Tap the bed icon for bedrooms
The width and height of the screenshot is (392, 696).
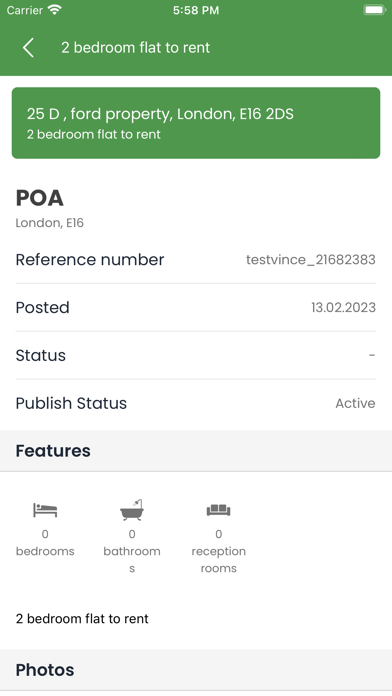(45, 510)
